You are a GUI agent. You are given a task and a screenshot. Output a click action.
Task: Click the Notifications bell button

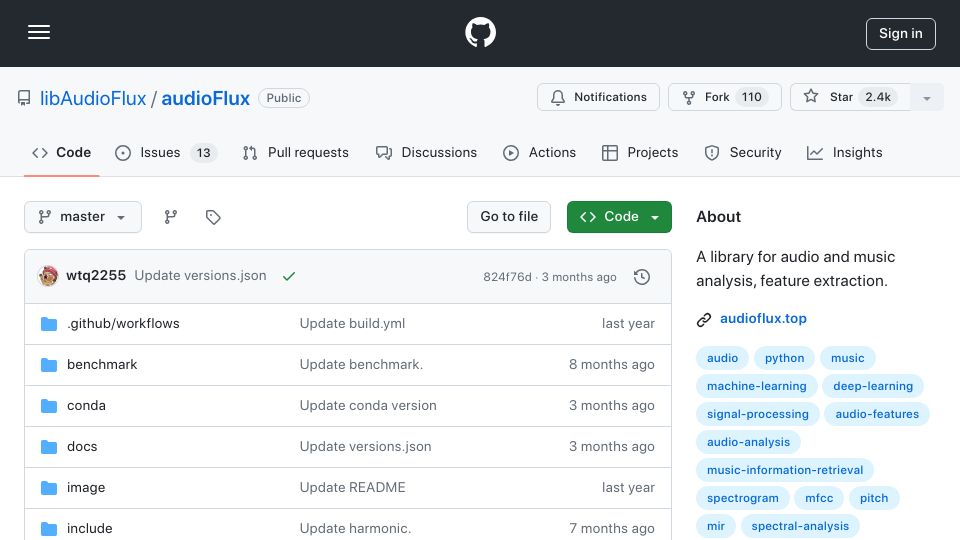pos(598,97)
